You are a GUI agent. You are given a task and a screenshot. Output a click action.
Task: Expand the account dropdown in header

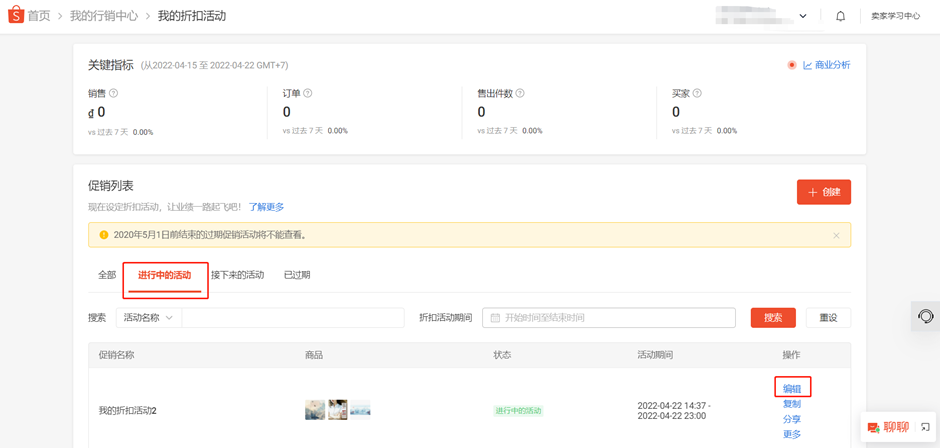[x=802, y=17]
